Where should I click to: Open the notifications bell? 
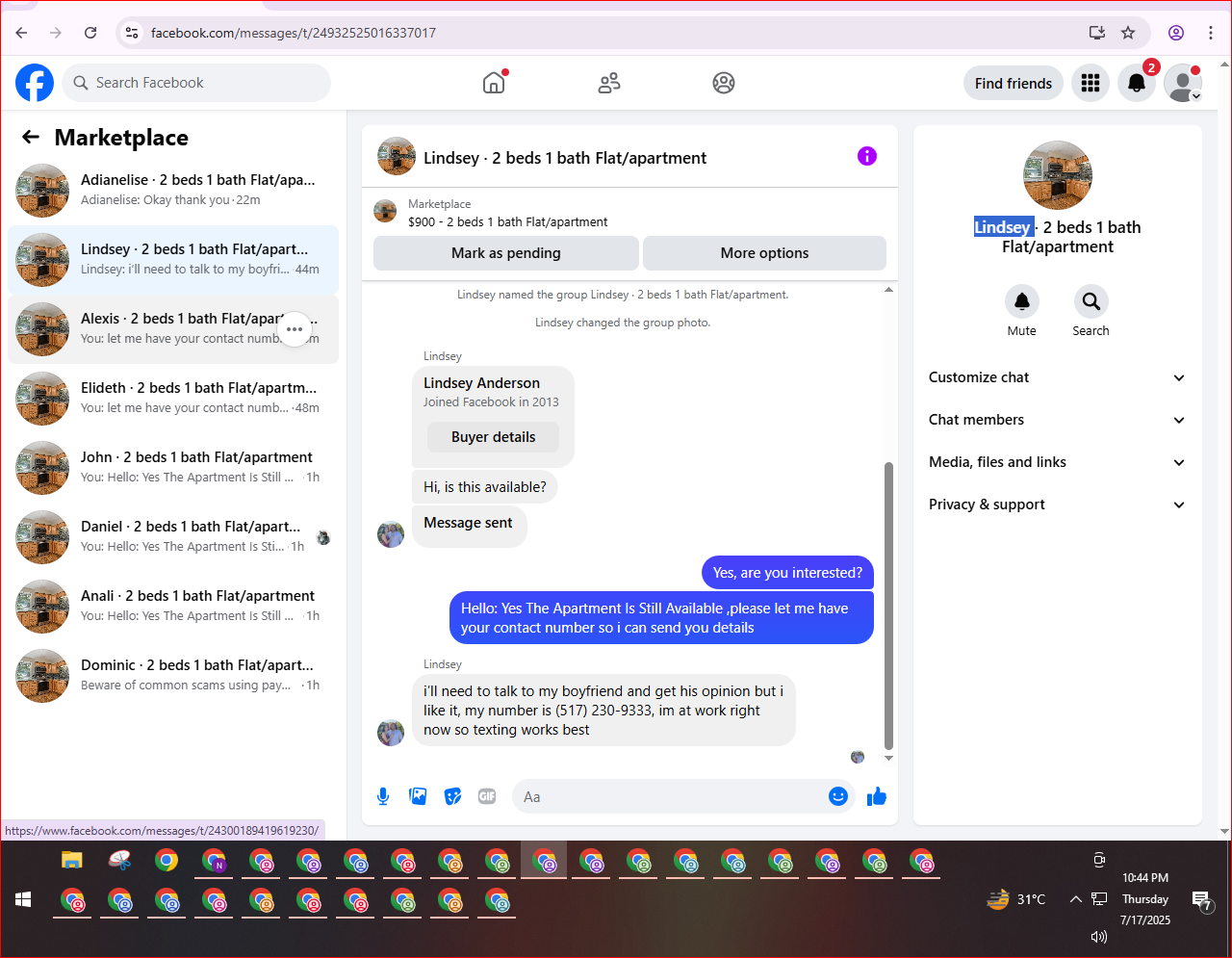click(x=1137, y=84)
